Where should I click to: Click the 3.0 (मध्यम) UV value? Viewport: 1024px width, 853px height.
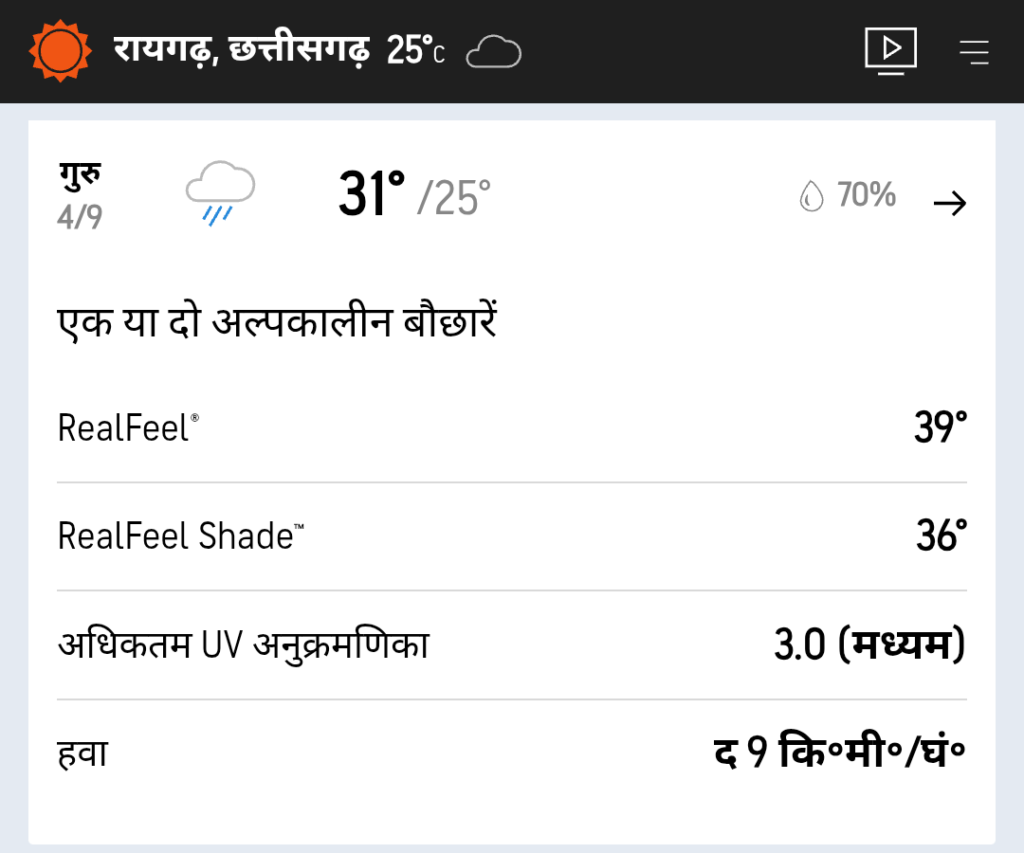(869, 645)
